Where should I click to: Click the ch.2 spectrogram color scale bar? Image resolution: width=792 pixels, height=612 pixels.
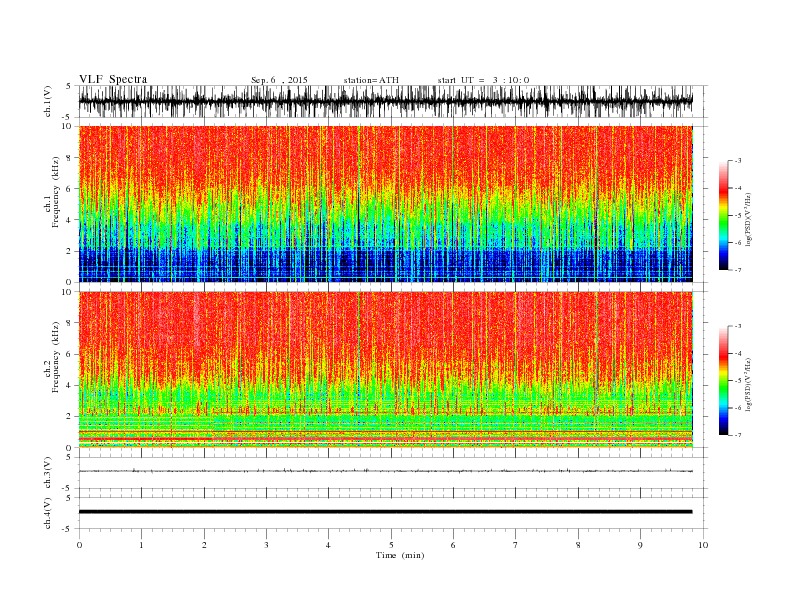click(x=724, y=380)
